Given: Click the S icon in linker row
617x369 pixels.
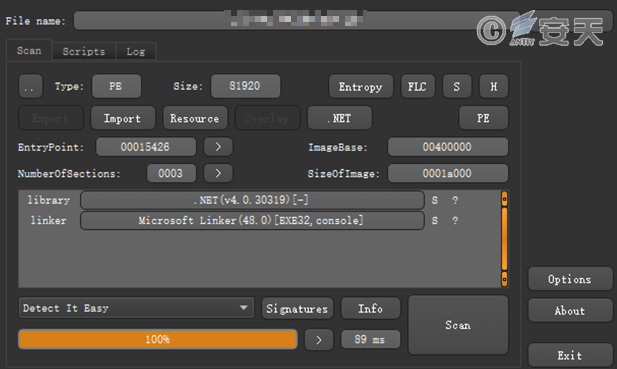Looking at the screenshot, I should pos(434,221).
